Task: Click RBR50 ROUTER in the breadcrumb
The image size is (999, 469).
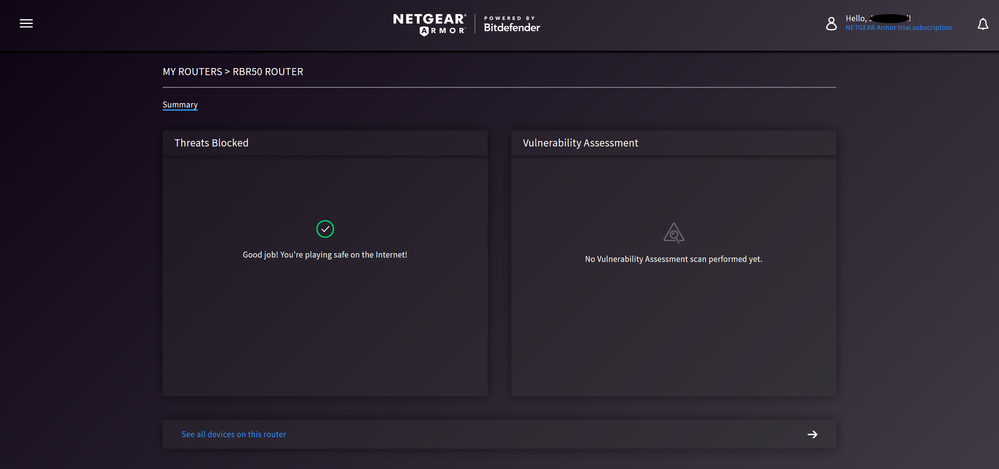Action: (268, 72)
